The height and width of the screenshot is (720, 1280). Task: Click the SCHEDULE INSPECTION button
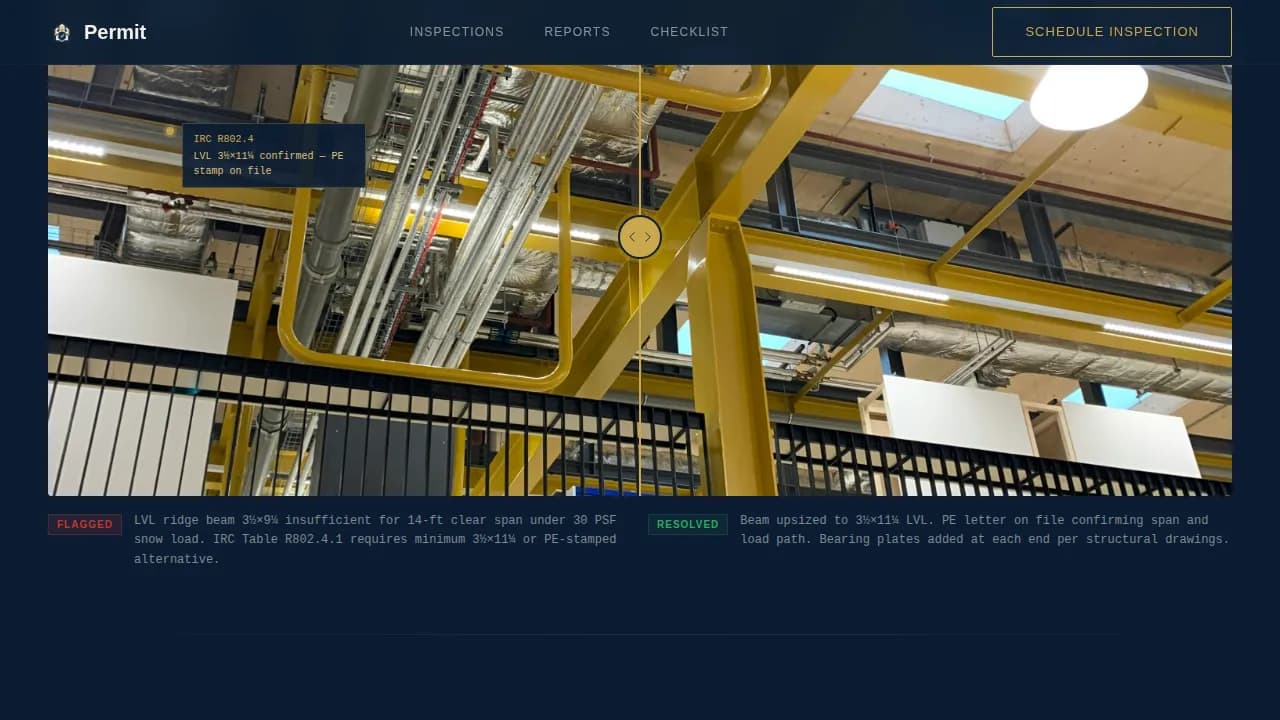[1111, 32]
